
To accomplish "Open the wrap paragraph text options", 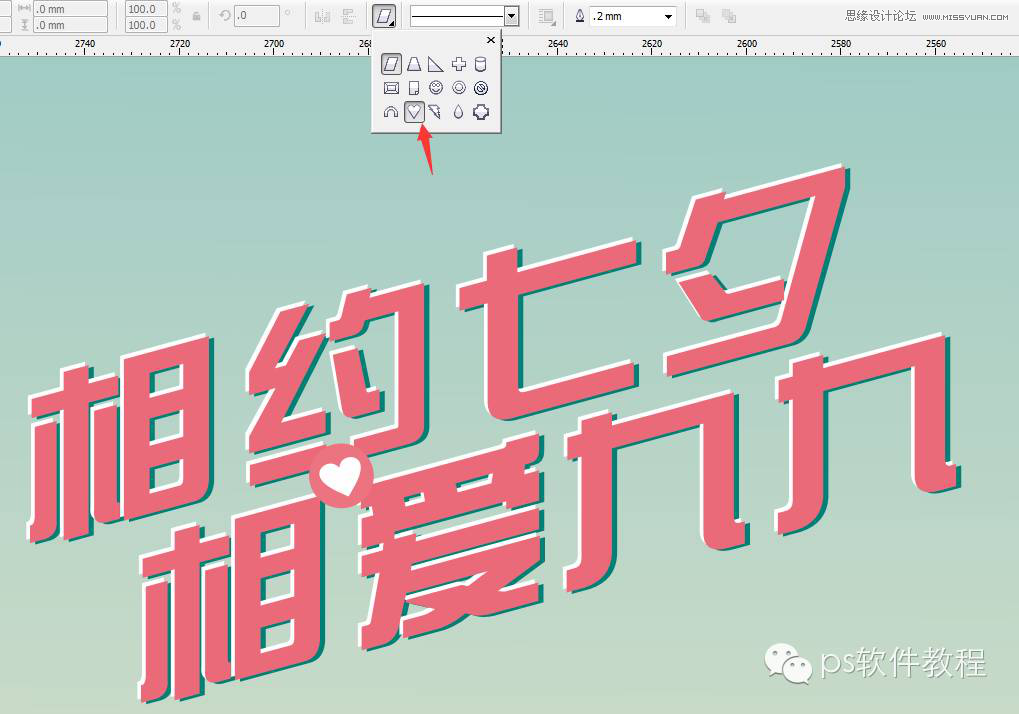I will (546, 17).
